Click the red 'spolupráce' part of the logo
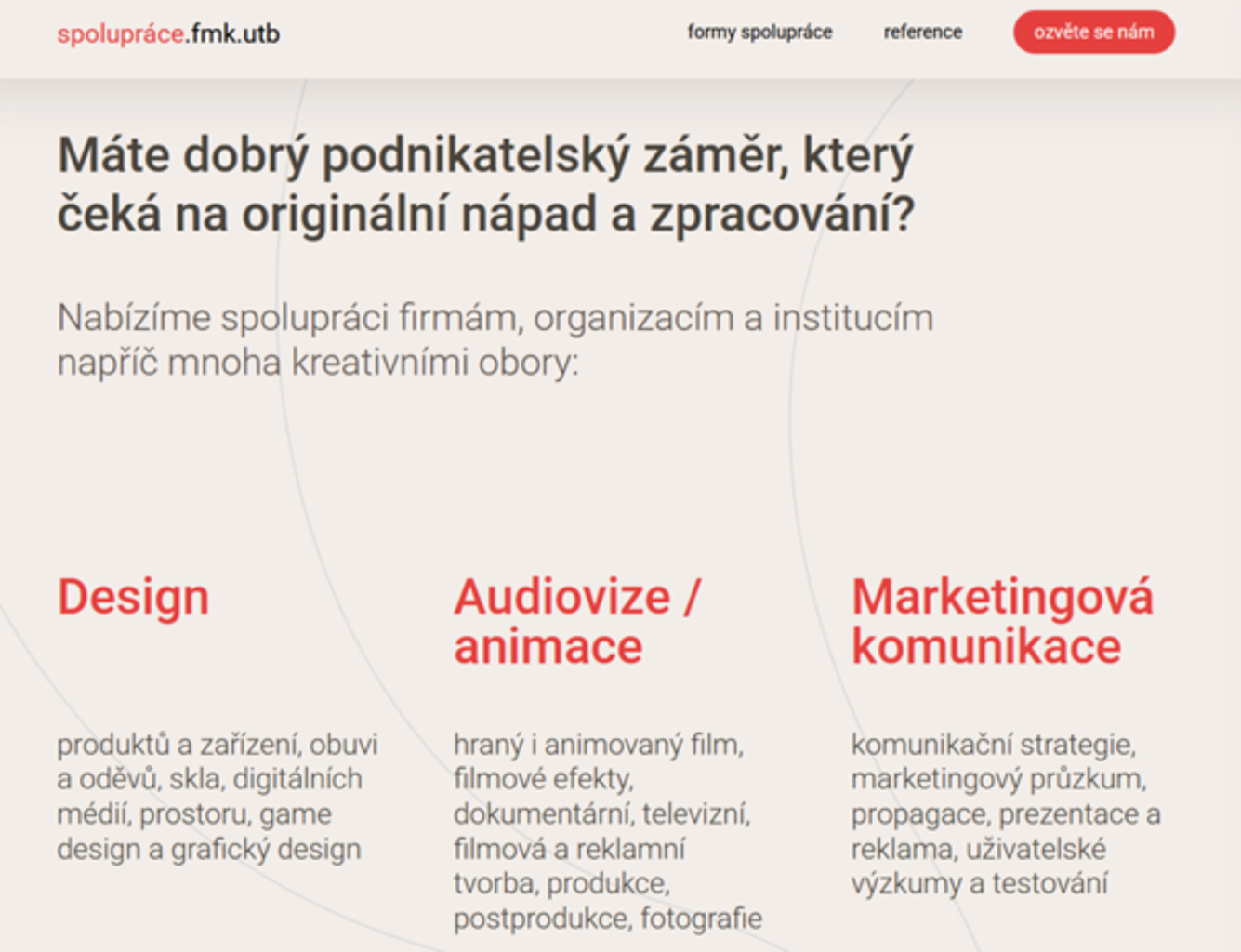Image resolution: width=1241 pixels, height=952 pixels. (120, 34)
